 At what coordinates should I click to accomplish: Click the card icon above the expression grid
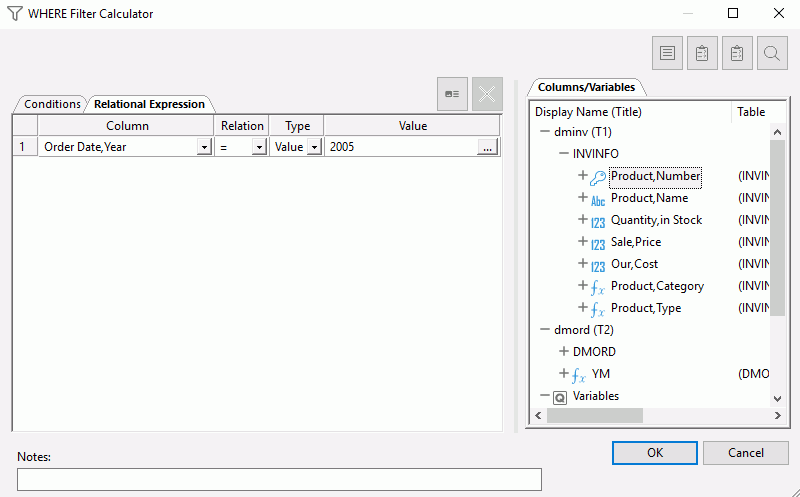tap(452, 93)
